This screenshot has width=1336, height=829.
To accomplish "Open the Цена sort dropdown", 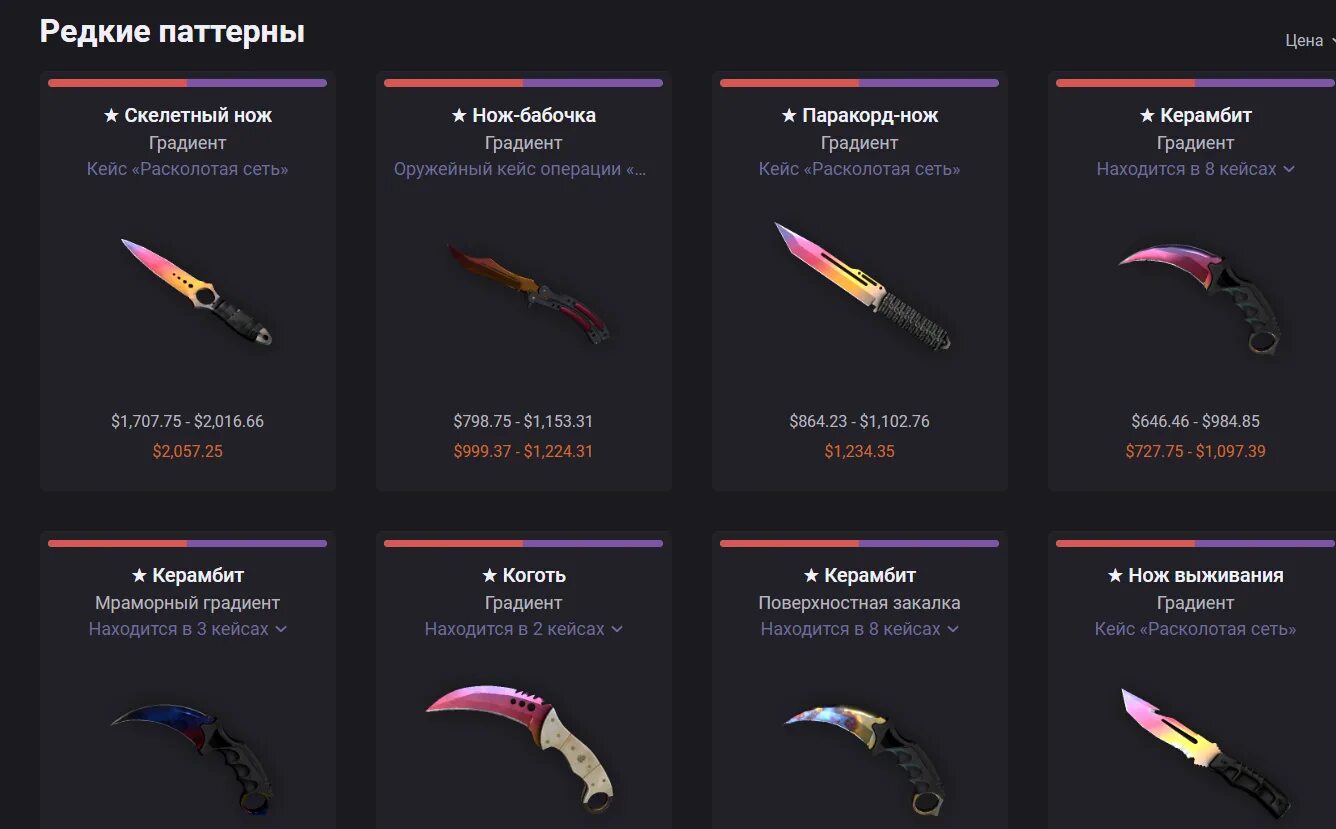I will pyautogui.click(x=1310, y=41).
